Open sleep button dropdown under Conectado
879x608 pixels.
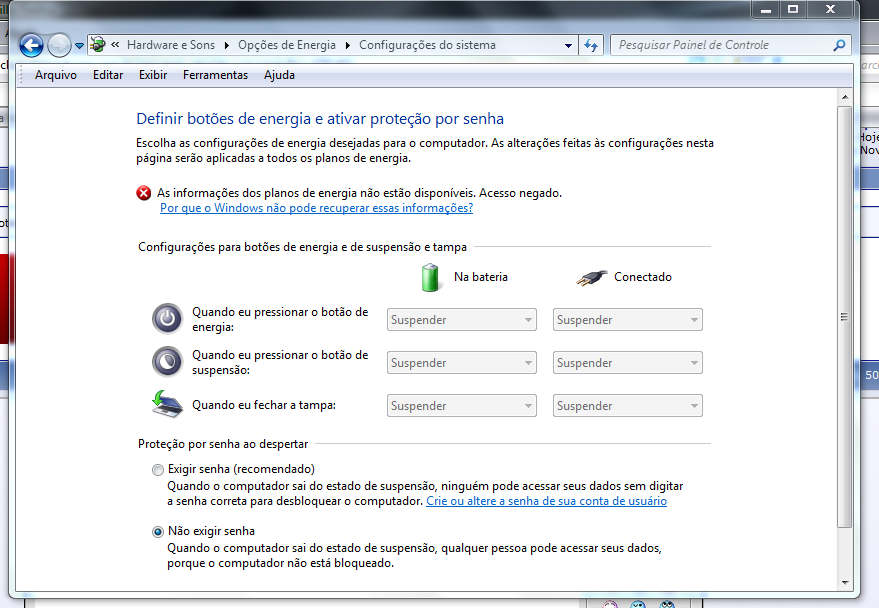click(627, 363)
